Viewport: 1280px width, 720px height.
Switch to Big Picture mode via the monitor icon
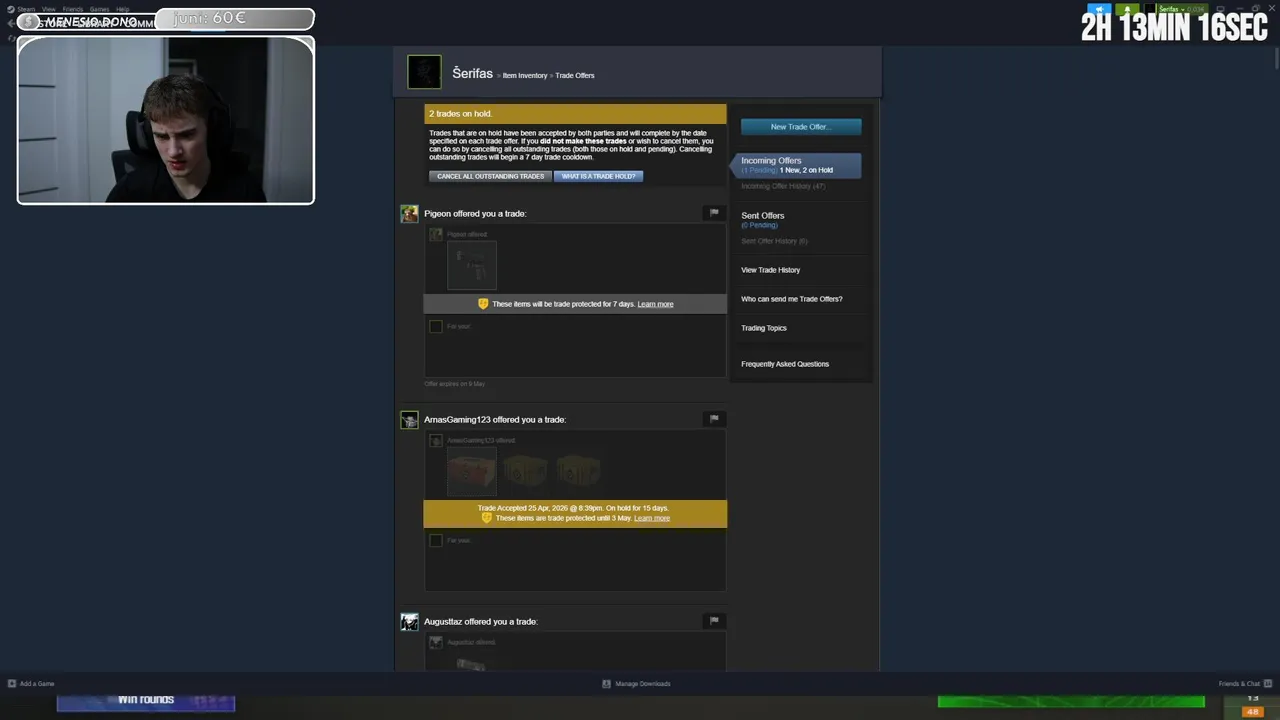click(x=1220, y=9)
